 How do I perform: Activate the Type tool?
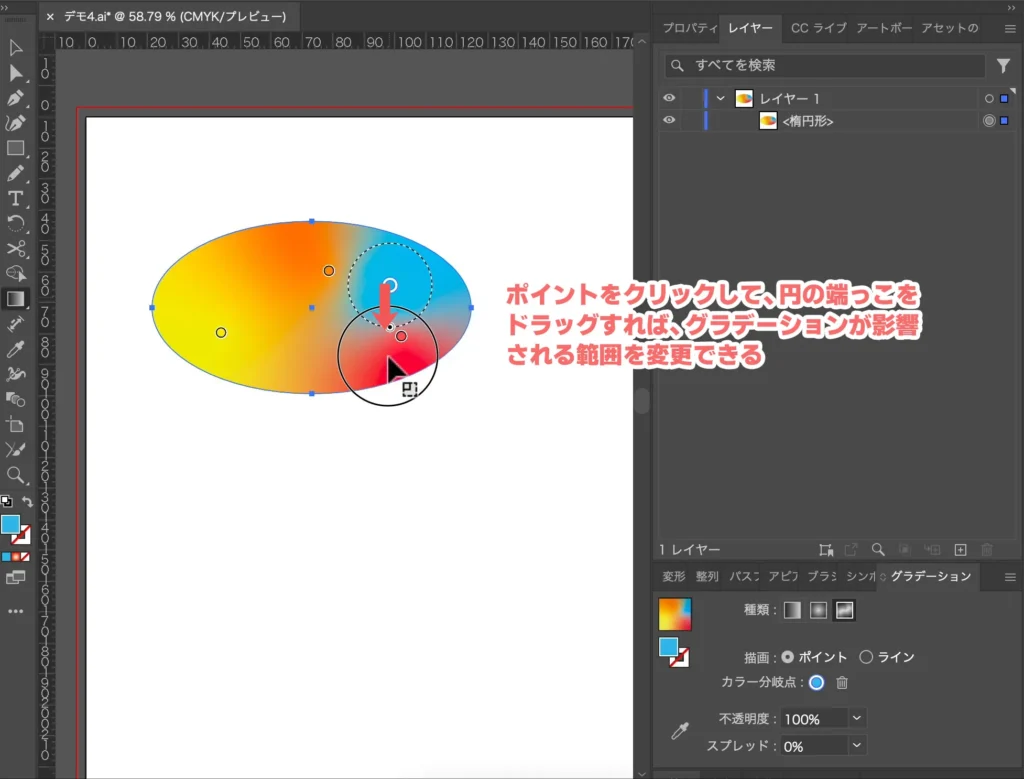point(14,199)
